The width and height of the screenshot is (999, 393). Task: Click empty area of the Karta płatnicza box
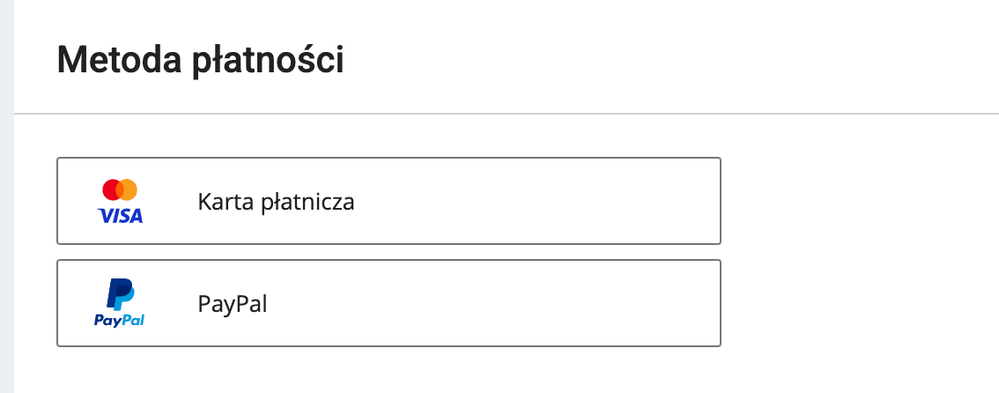(542, 201)
